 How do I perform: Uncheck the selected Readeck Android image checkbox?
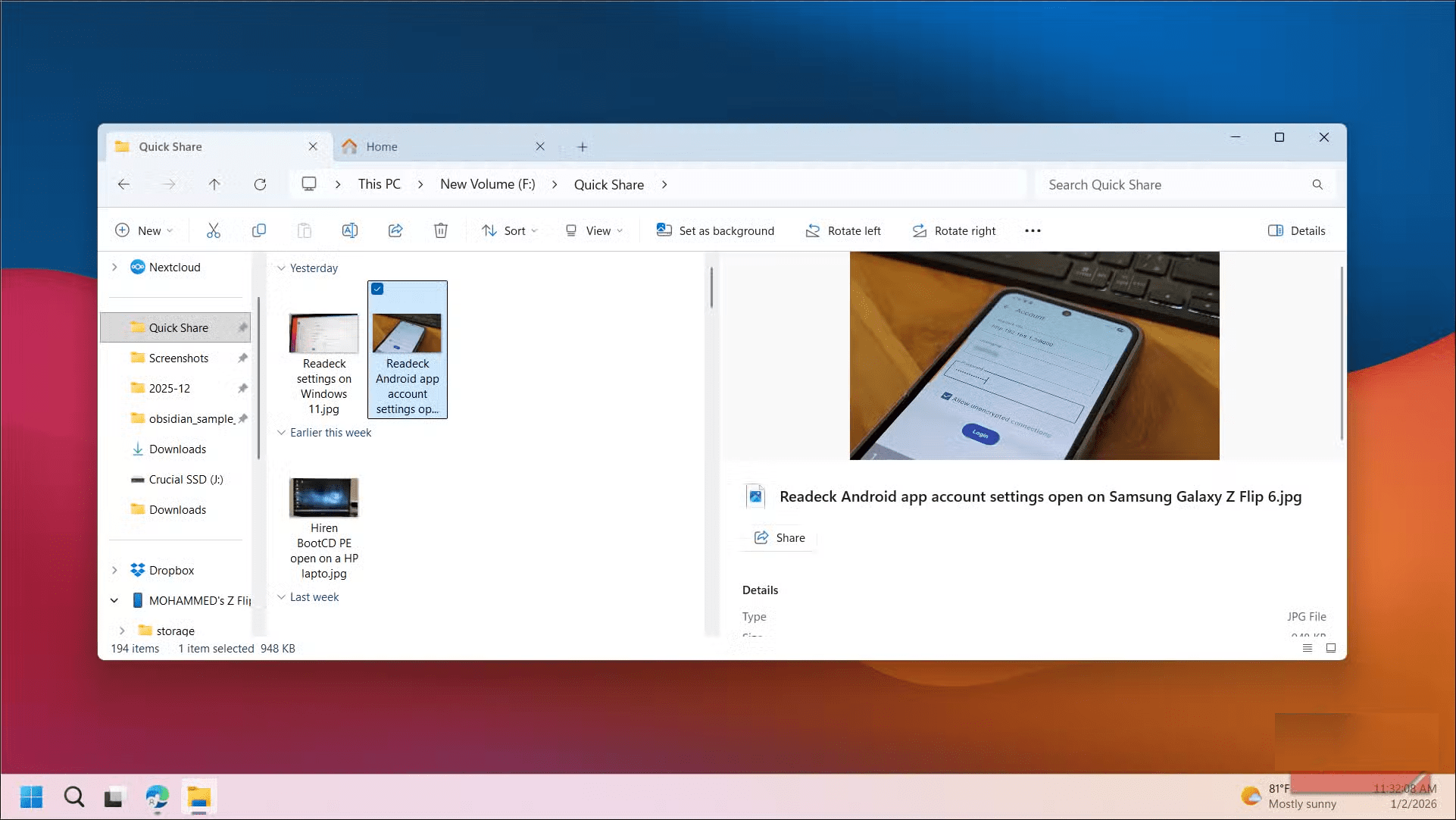(377, 289)
